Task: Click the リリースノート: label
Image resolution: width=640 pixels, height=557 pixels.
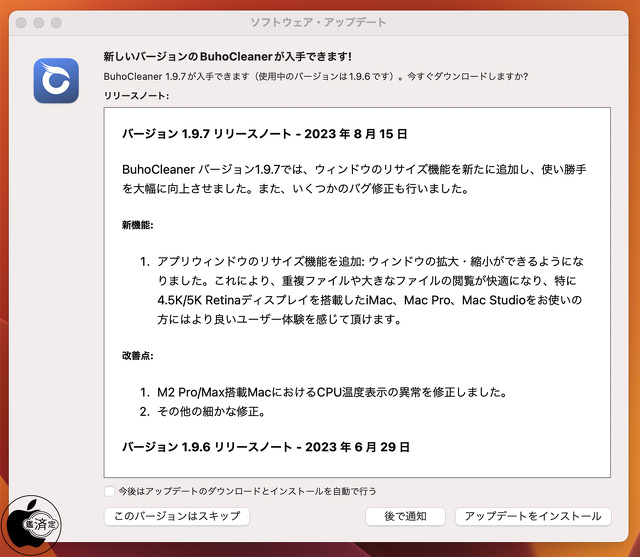Action: (x=137, y=96)
